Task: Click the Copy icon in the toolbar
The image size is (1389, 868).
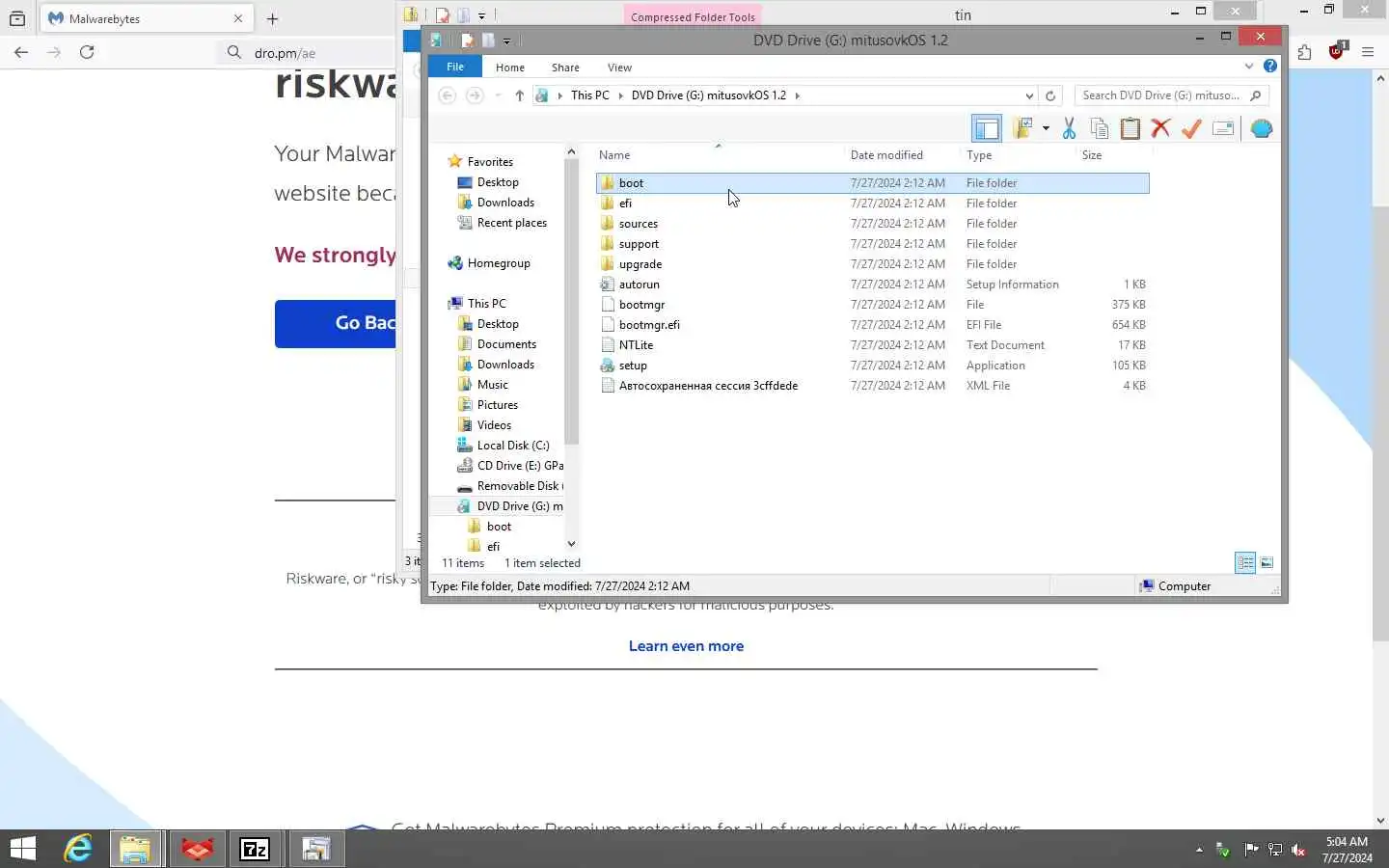Action: click(x=1099, y=128)
